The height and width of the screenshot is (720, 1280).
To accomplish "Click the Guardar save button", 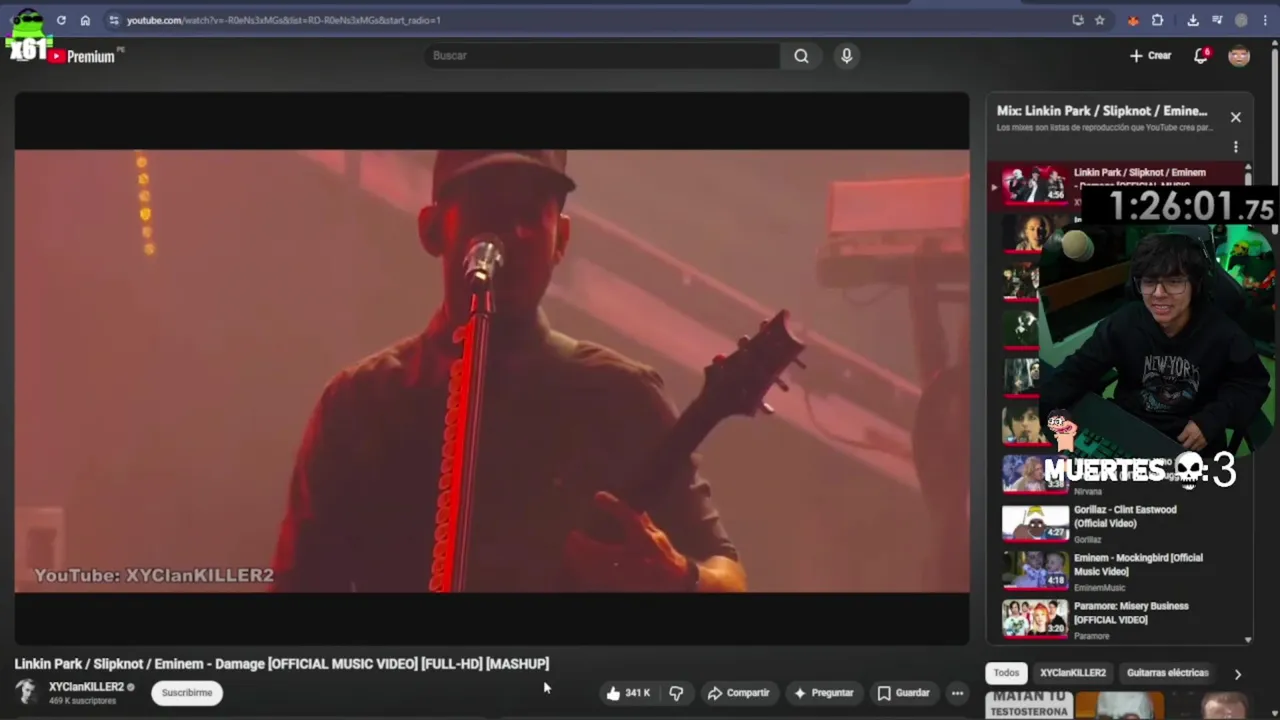I will point(904,692).
